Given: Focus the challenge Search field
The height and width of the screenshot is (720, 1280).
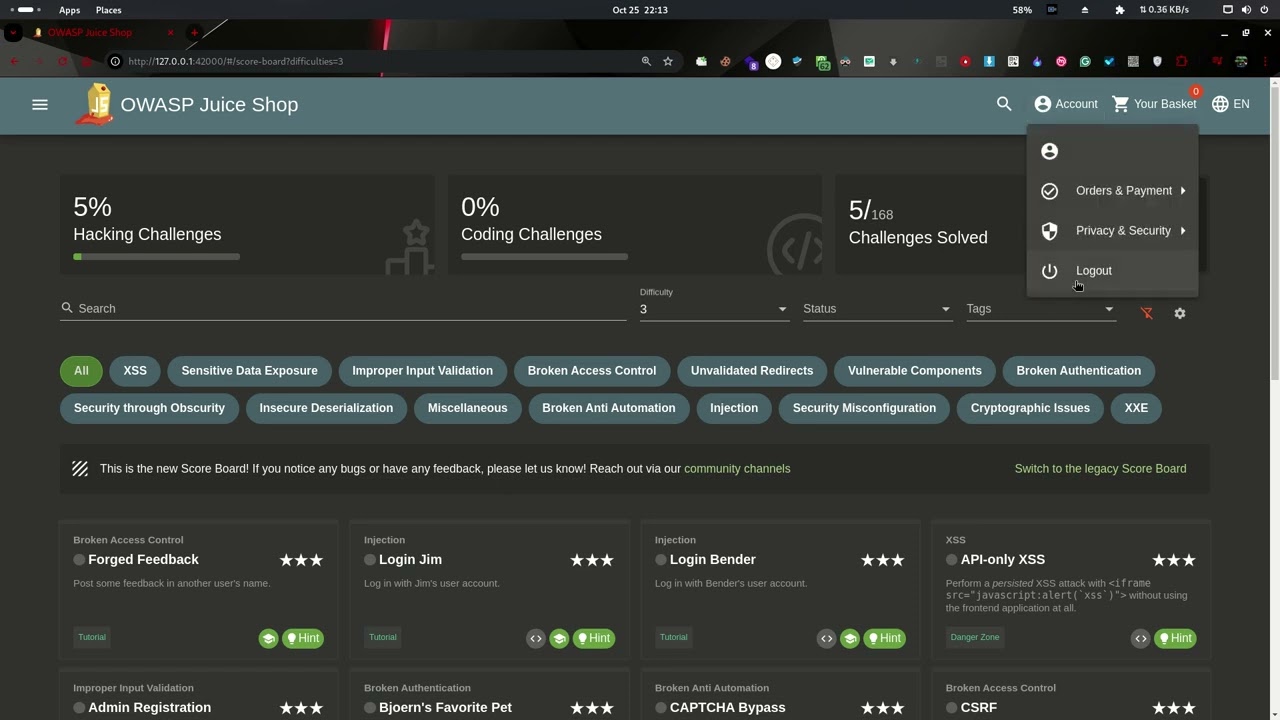Looking at the screenshot, I should point(343,308).
